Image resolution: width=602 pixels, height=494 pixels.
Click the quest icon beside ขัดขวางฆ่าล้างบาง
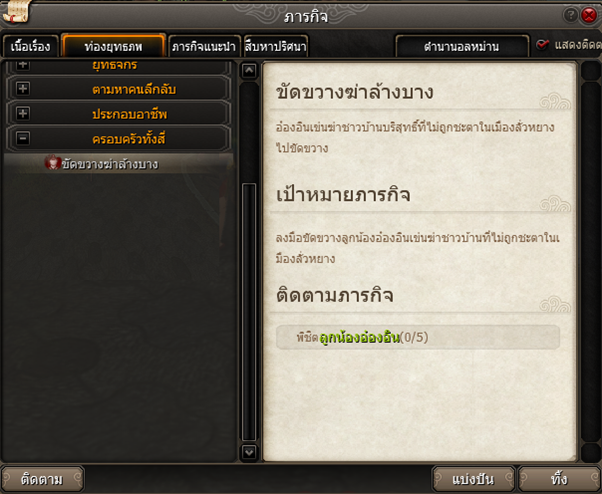point(53,163)
